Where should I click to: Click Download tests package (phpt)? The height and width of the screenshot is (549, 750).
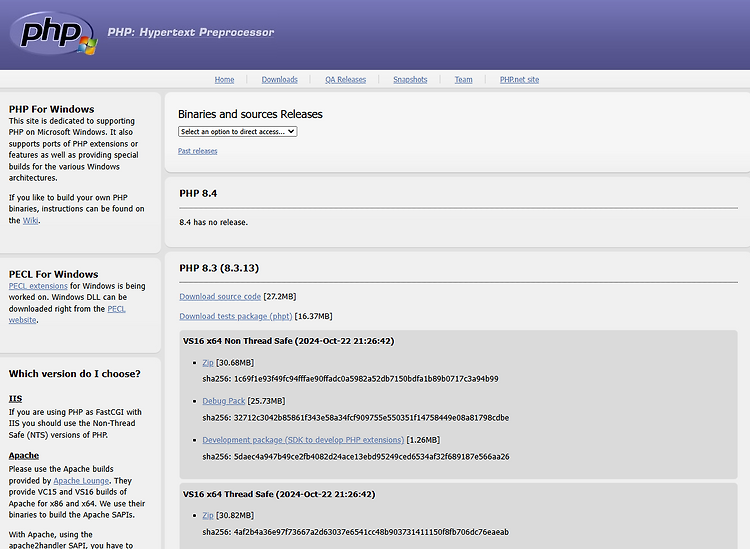[x=236, y=316]
